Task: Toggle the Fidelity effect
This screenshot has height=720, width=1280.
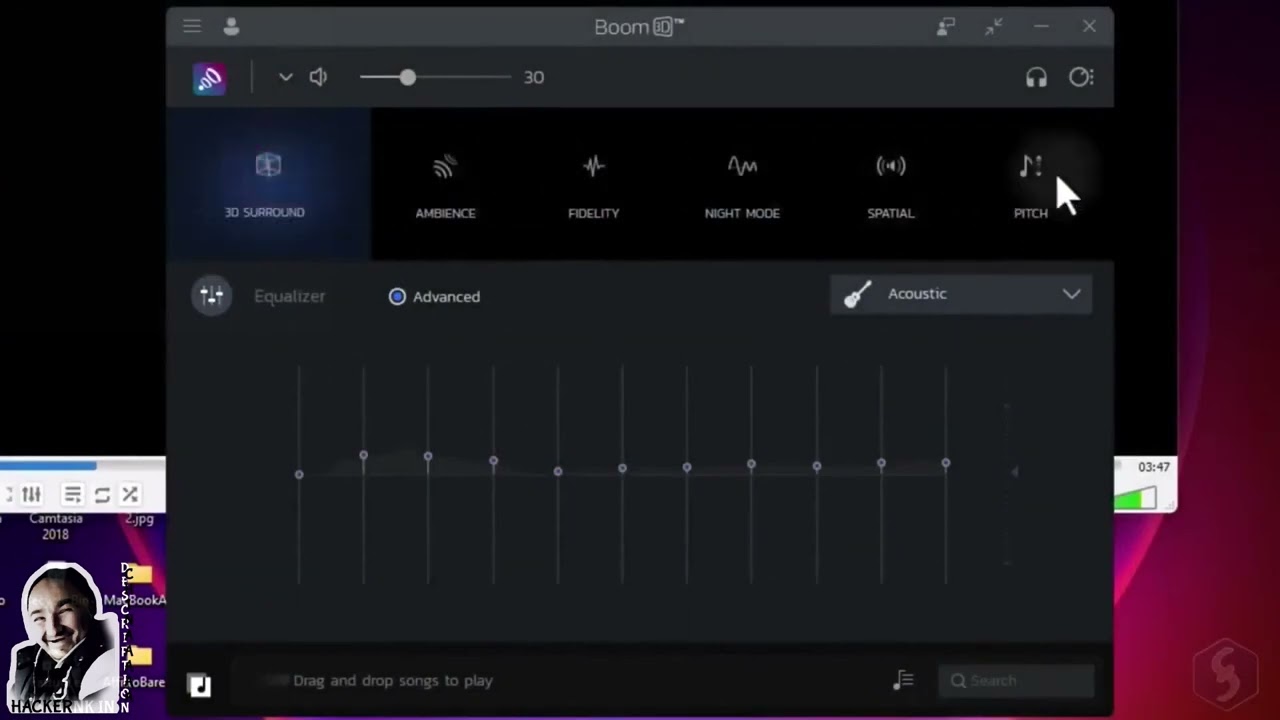Action: click(x=594, y=184)
